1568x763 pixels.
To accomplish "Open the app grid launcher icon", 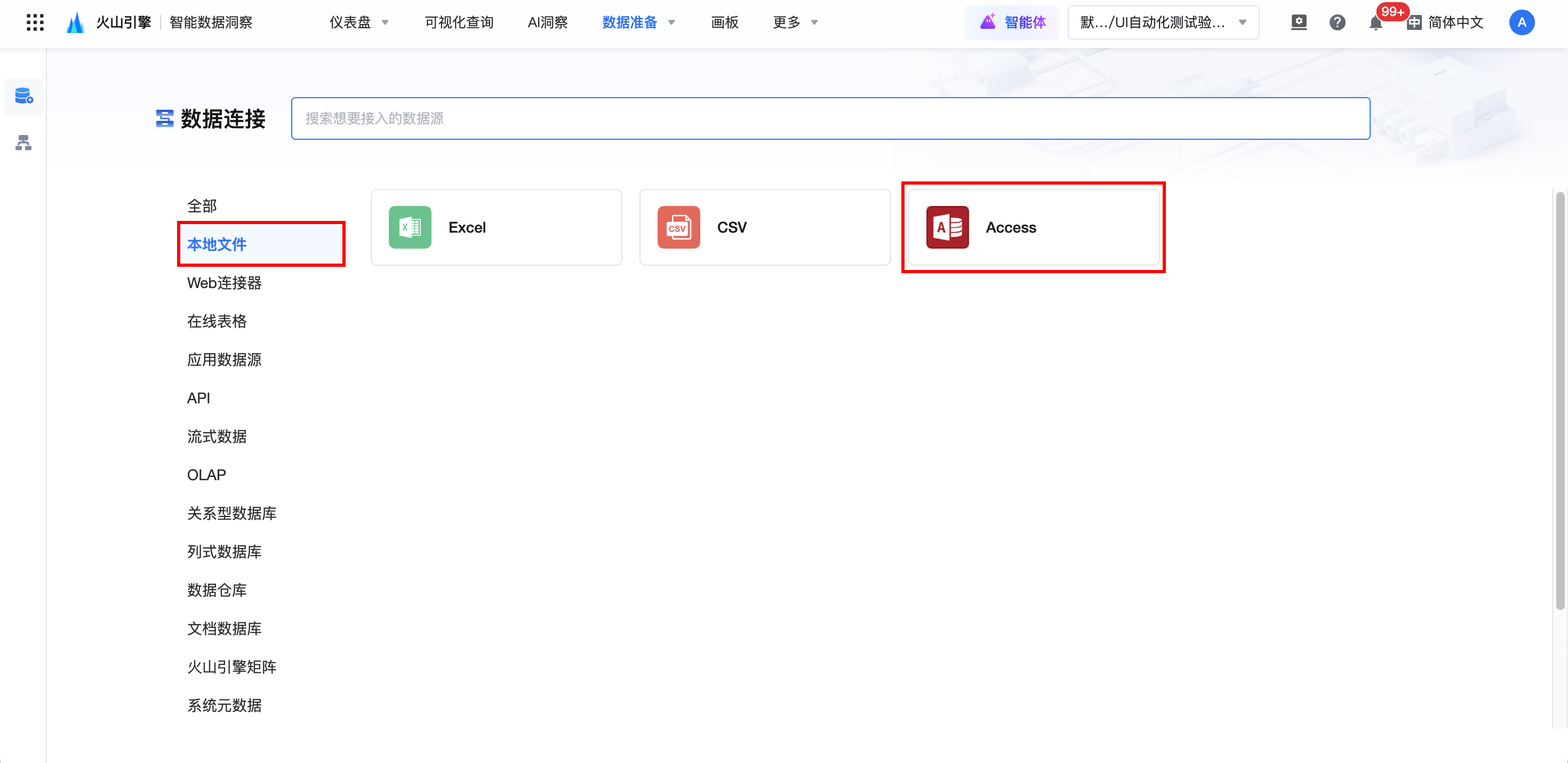I will tap(35, 22).
